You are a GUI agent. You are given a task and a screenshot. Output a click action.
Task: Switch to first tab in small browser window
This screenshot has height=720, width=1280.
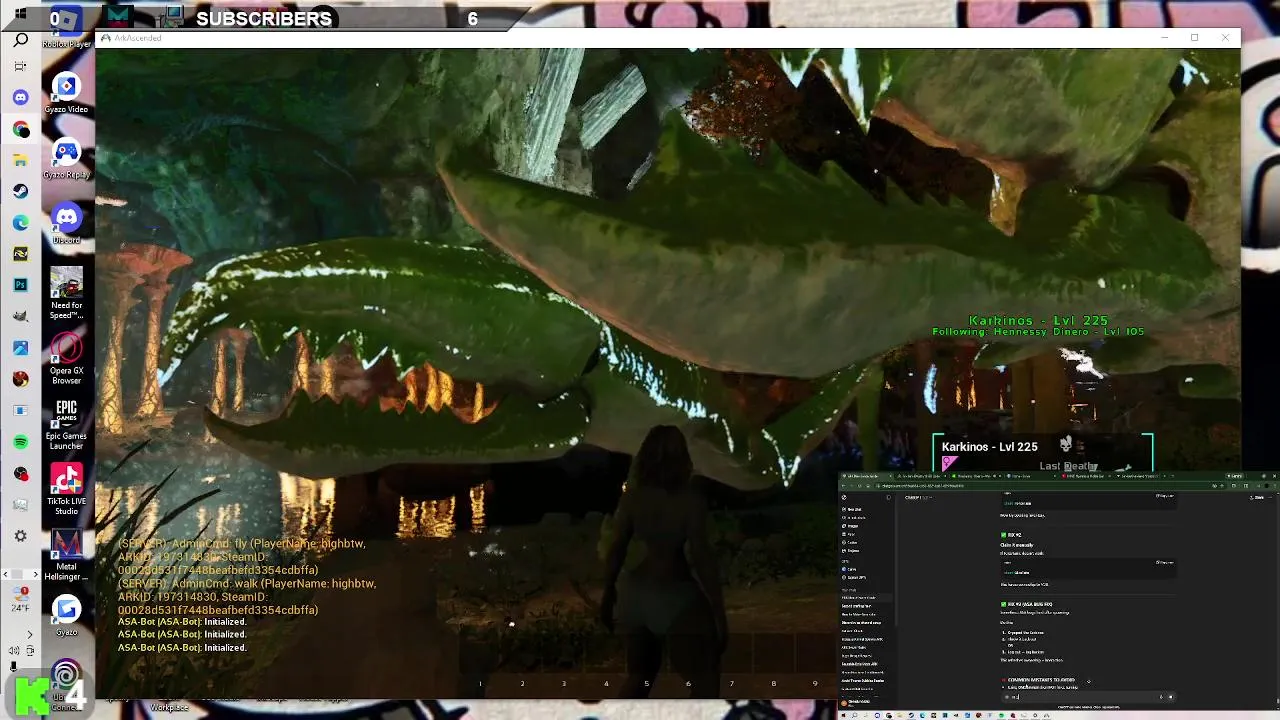(x=865, y=476)
